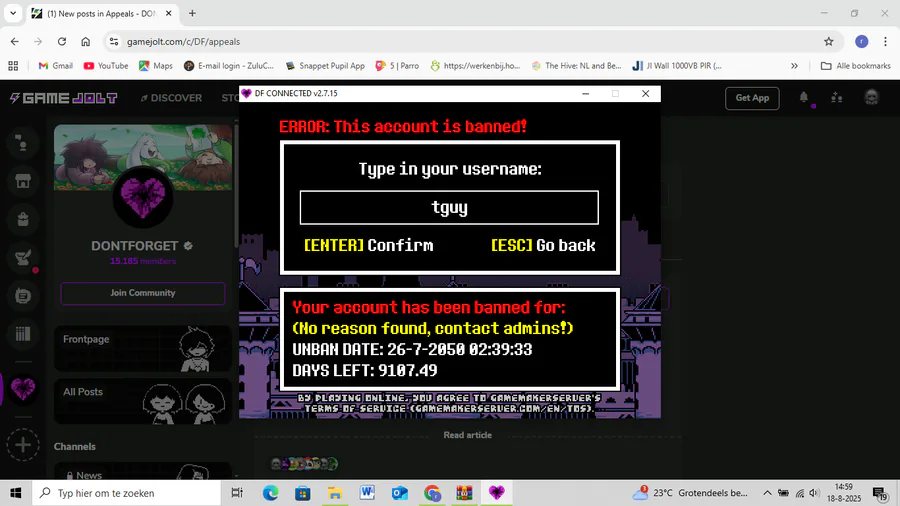
Task: Open Outlook from the taskbar
Action: pyautogui.click(x=399, y=493)
